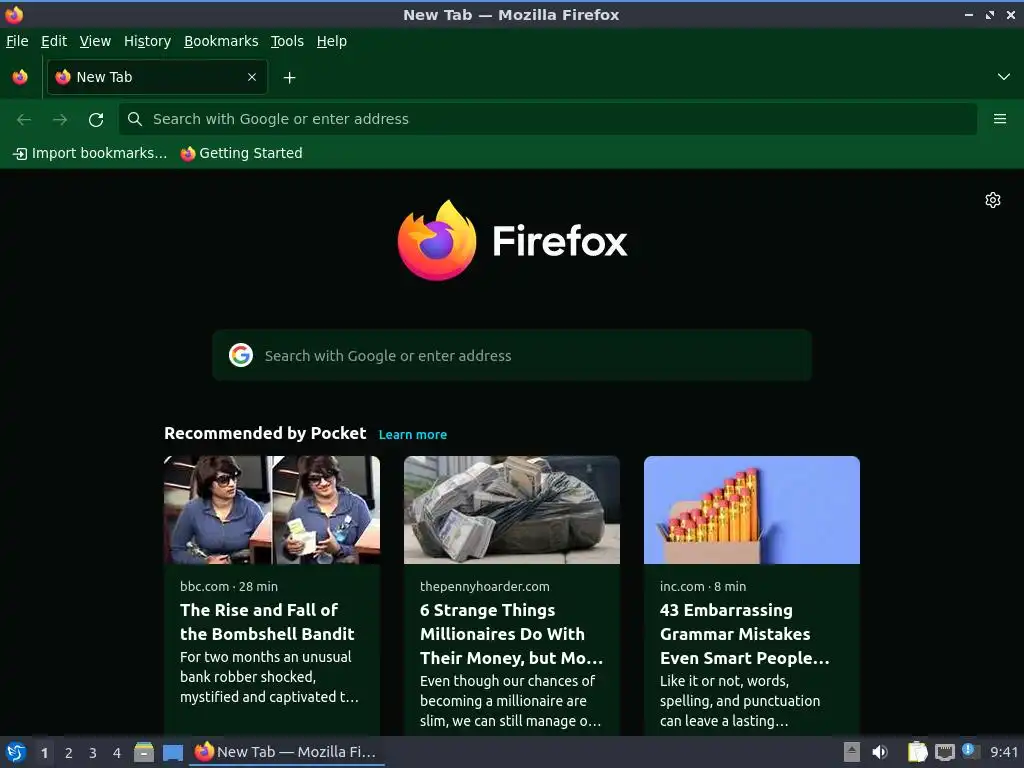This screenshot has height=768, width=1024.
Task: Open the taskbar start menu icon
Action: pyautogui.click(x=16, y=752)
